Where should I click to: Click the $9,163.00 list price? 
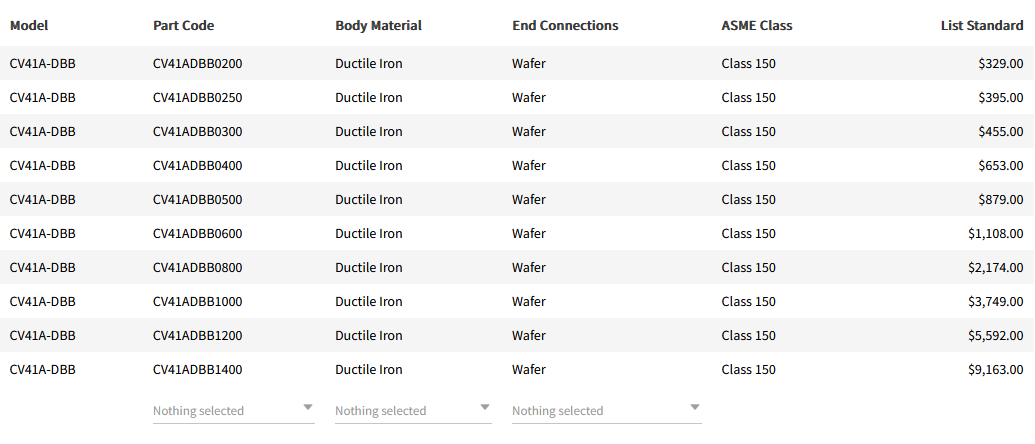pyautogui.click(x=995, y=370)
